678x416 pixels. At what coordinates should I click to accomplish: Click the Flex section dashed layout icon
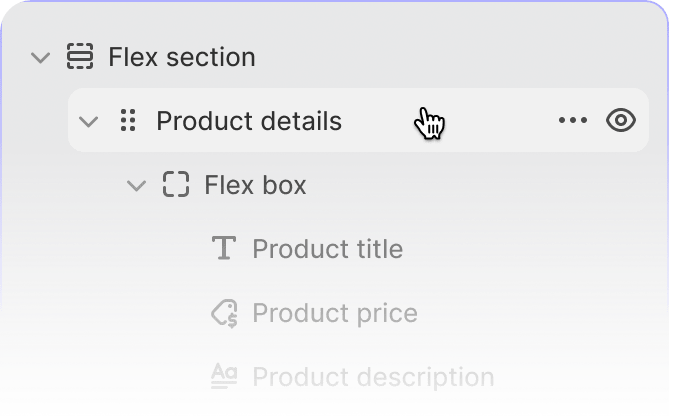pyautogui.click(x=80, y=56)
